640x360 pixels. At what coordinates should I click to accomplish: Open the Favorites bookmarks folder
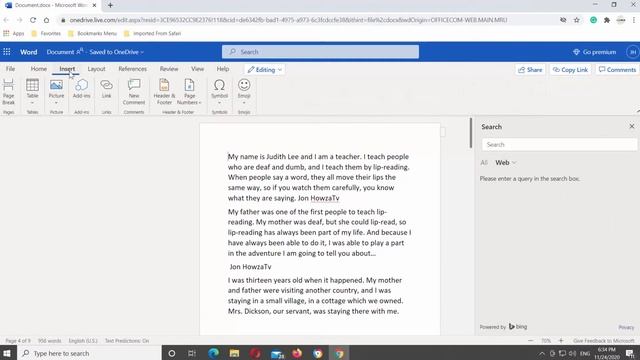pos(46,33)
